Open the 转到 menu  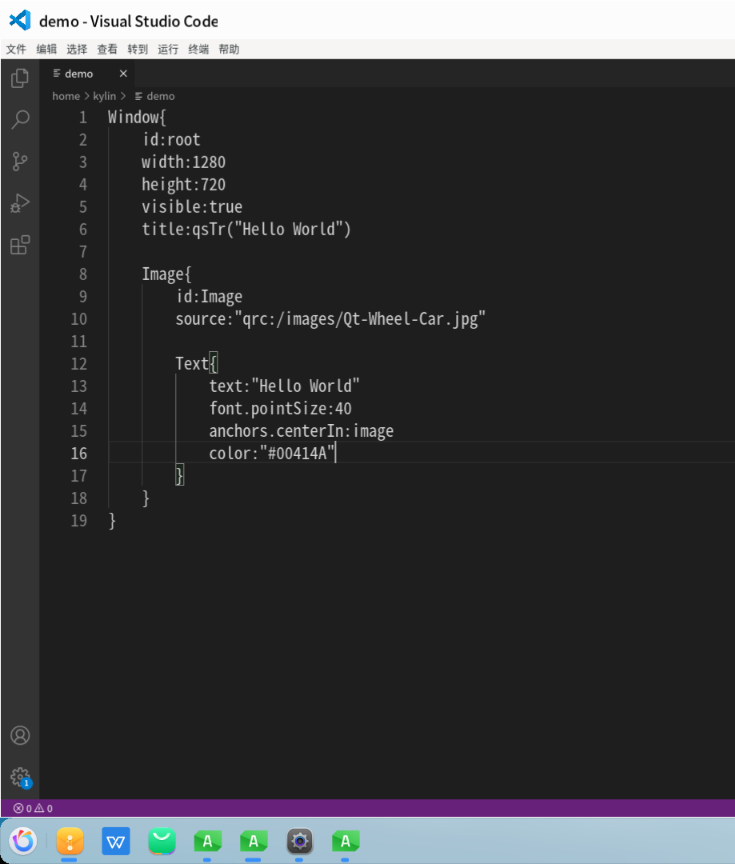pos(137,49)
